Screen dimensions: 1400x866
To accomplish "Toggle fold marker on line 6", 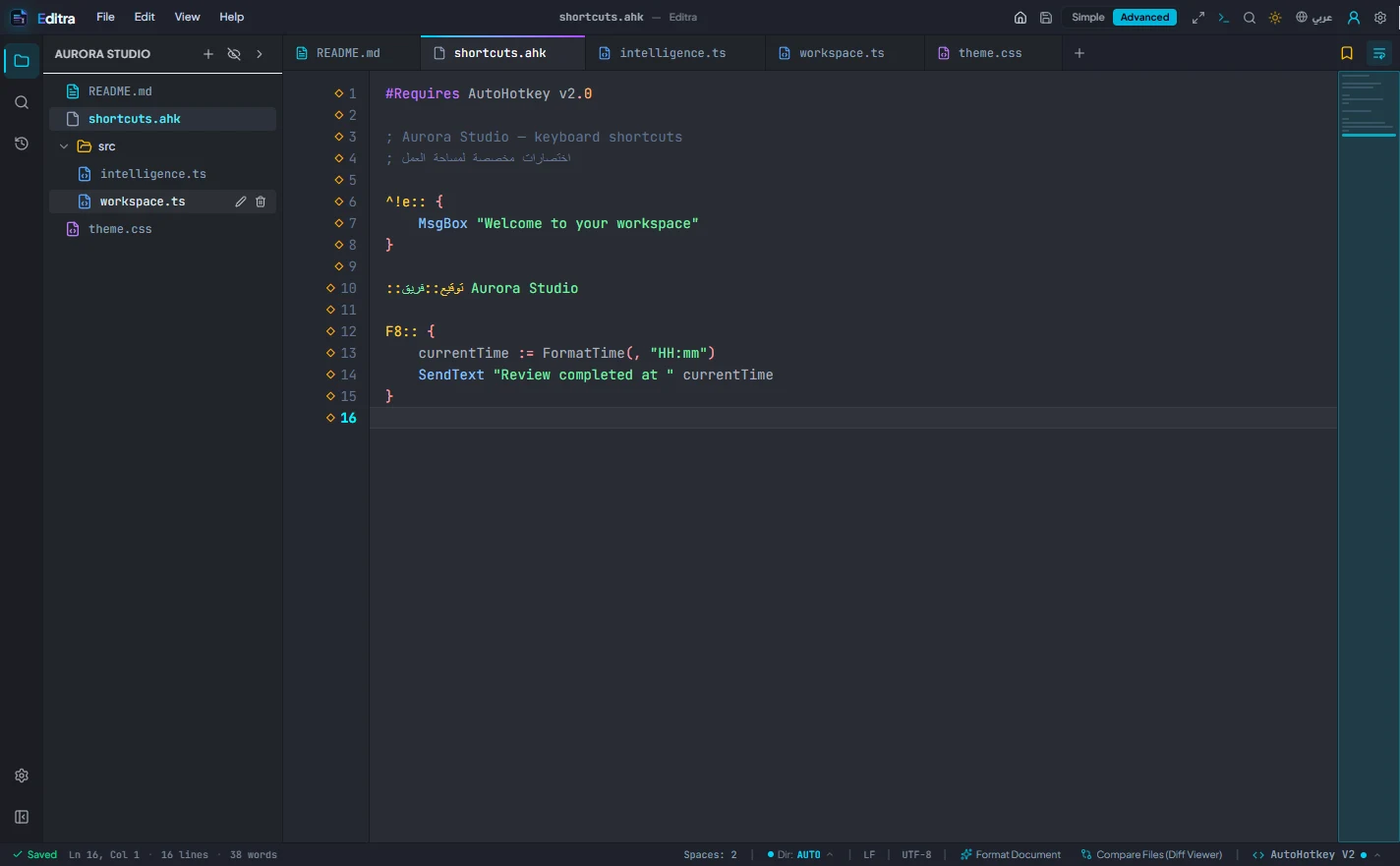I will 339,202.
